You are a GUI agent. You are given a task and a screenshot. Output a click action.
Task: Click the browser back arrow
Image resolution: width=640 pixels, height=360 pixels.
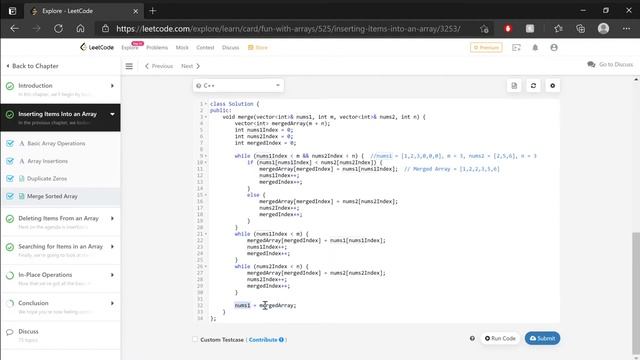point(15,29)
